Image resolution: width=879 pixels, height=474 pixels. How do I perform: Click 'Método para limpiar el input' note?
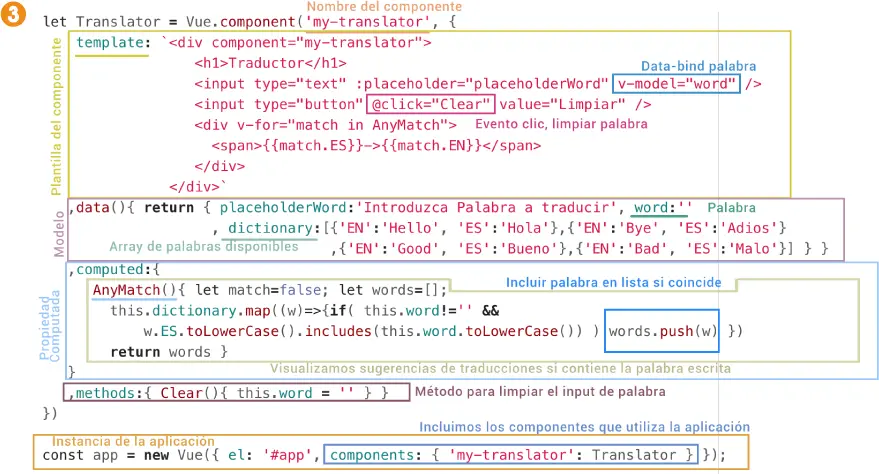pyautogui.click(x=540, y=392)
